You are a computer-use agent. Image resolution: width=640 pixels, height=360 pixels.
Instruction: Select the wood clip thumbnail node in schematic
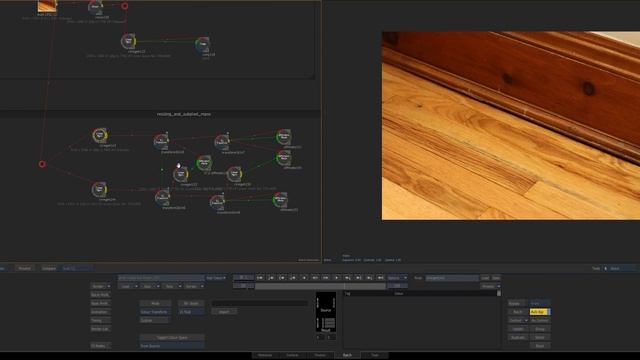tap(47, 6)
